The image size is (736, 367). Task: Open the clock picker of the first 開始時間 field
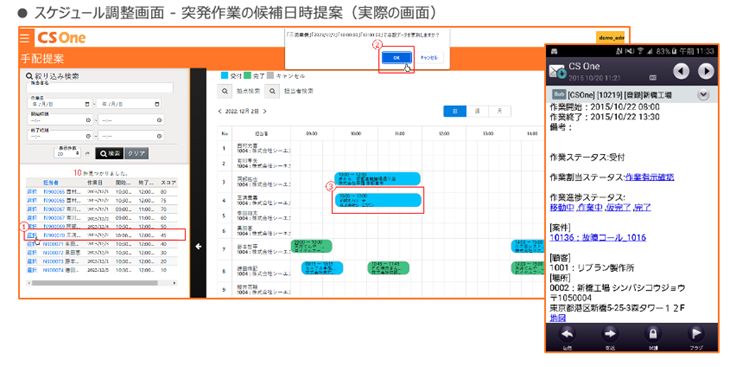pyautogui.click(x=88, y=121)
